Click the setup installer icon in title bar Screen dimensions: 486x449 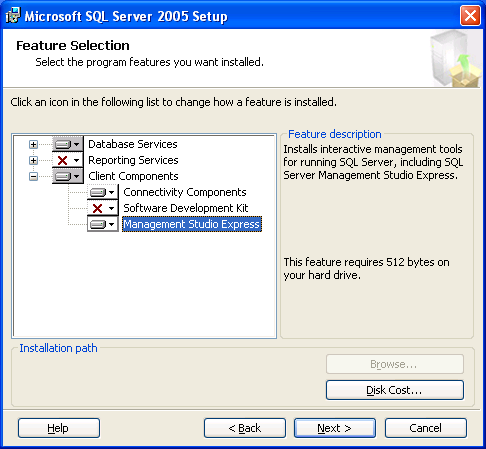(x=13, y=15)
